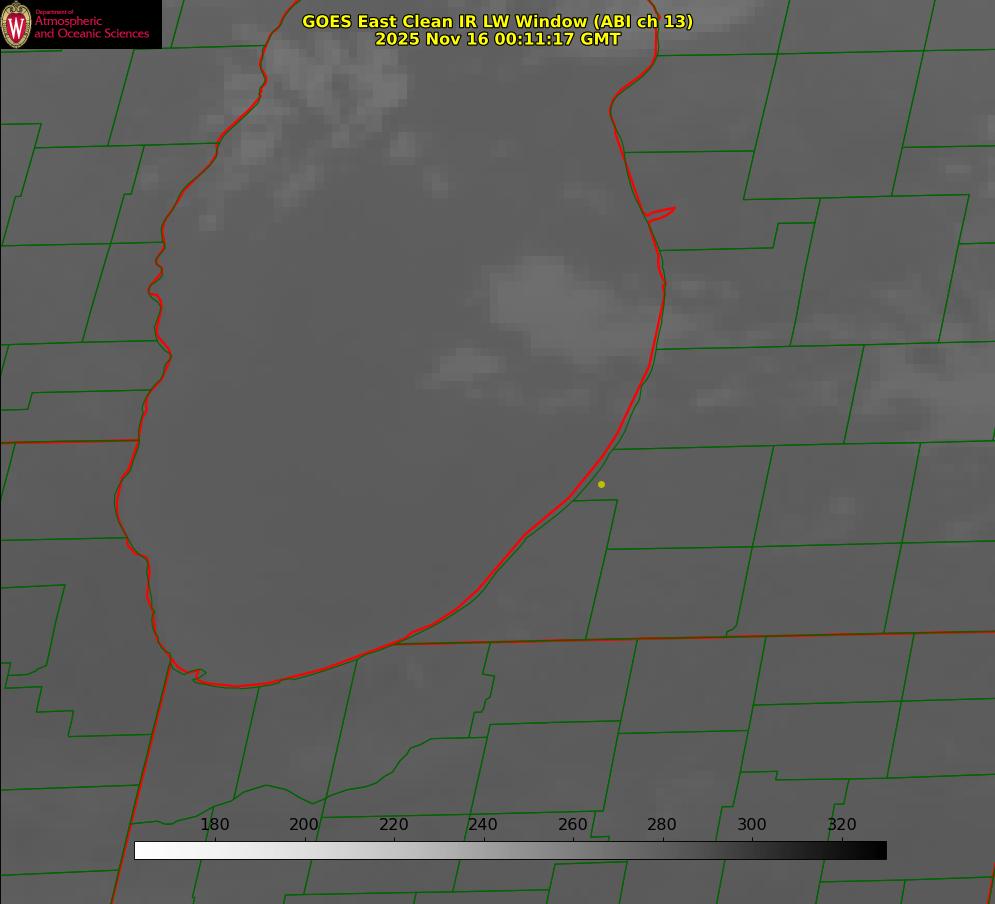995x904 pixels.
Task: Click the "(ABI ch 13)" text in title
Action: (x=644, y=21)
